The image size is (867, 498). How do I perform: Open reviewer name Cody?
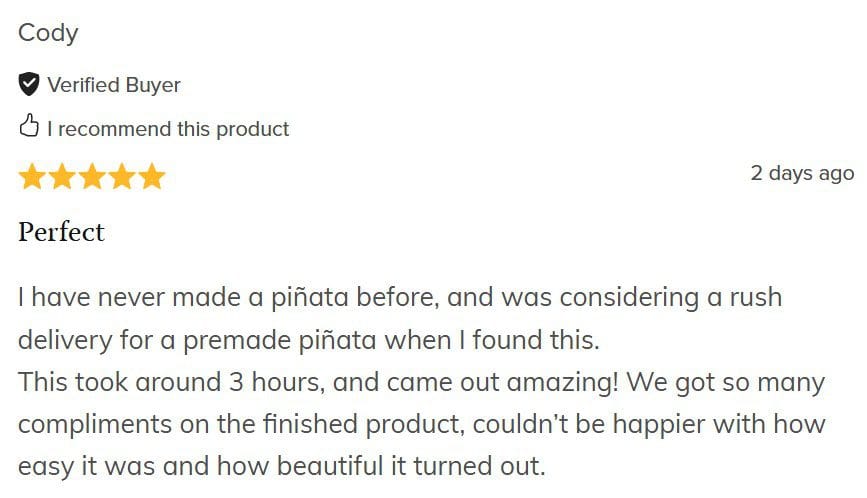(48, 33)
